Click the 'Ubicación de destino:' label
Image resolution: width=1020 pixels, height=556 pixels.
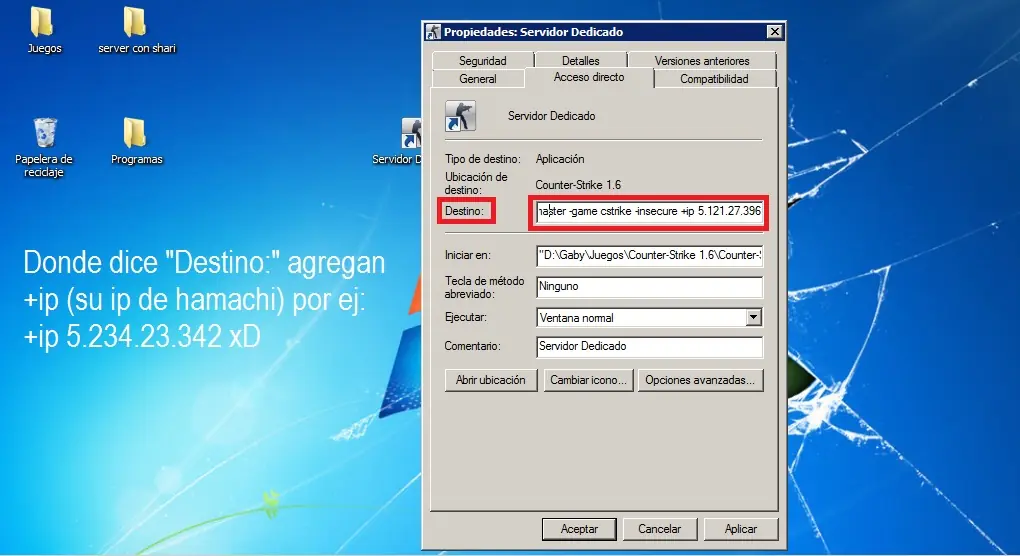coord(476,183)
